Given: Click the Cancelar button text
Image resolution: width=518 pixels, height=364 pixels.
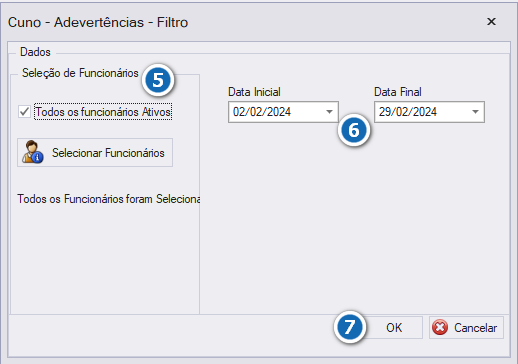Looking at the screenshot, I should point(475,328).
